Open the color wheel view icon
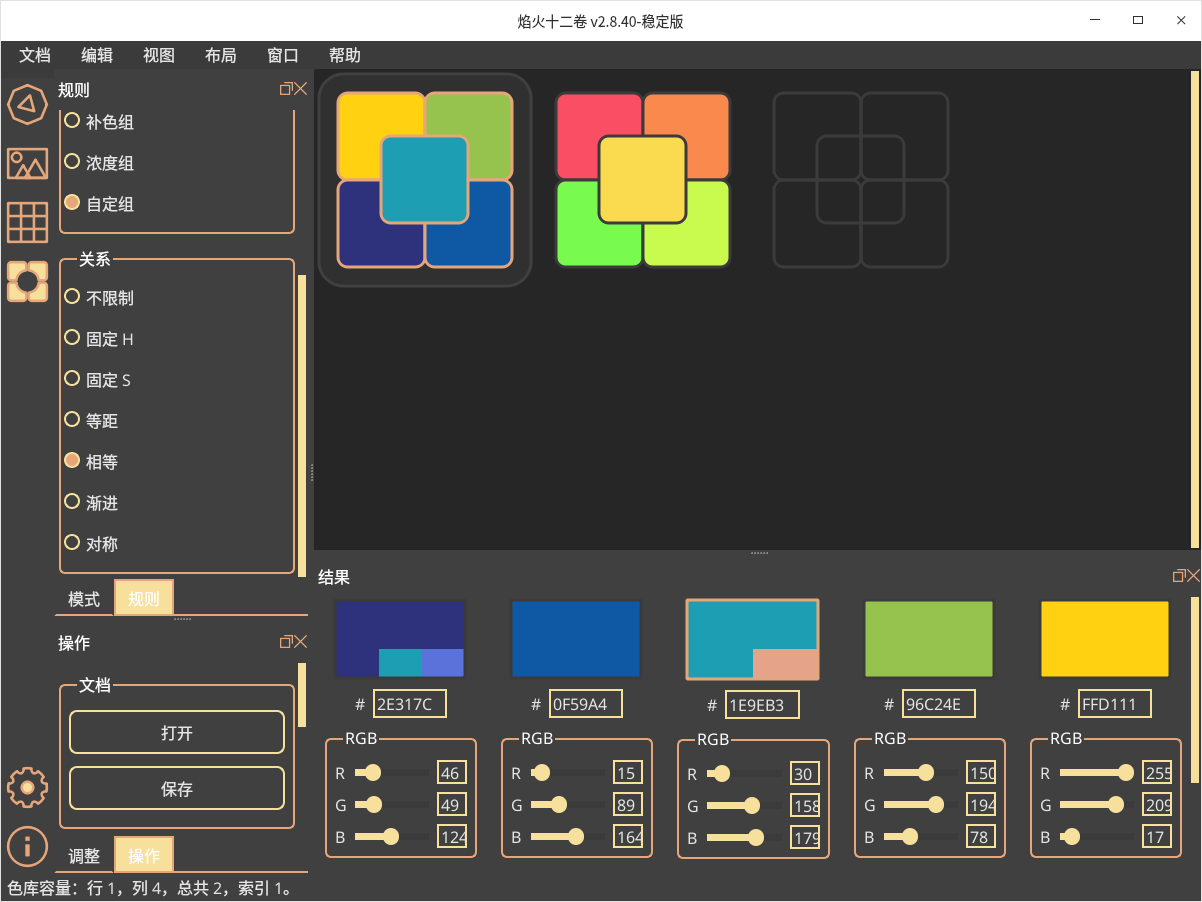Viewport: 1202px width, 902px height. pyautogui.click(x=27, y=103)
